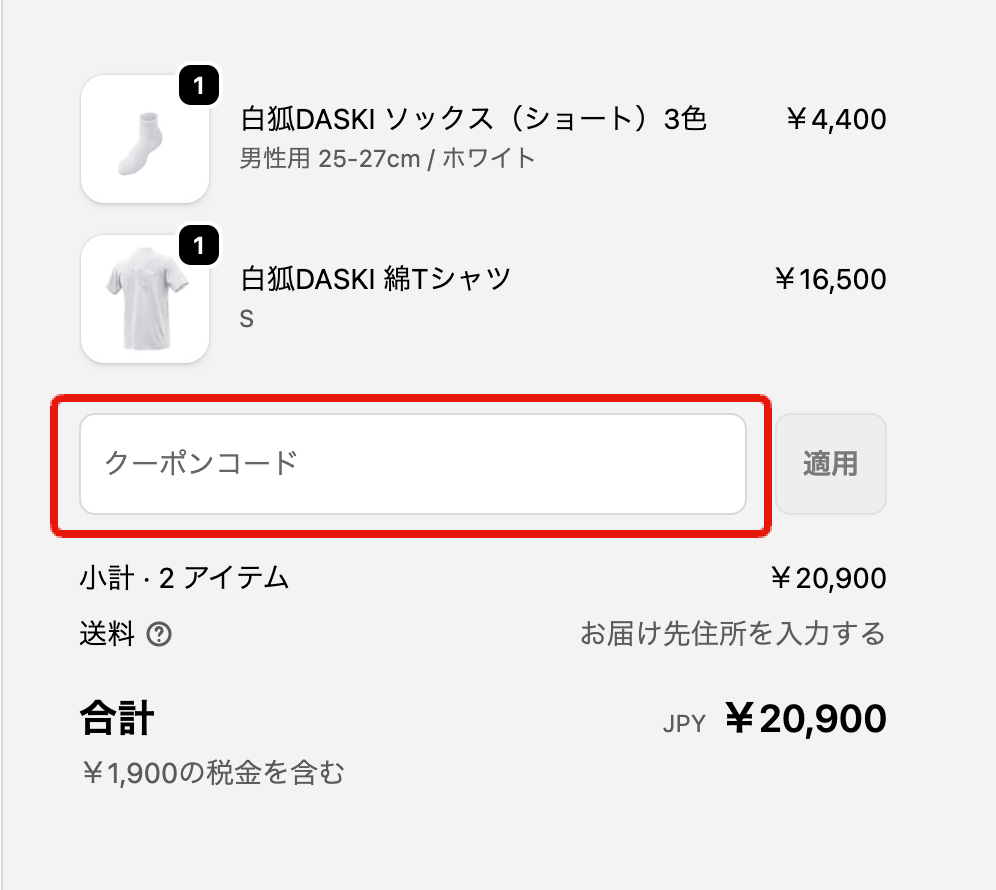Screen dimensions: 996x890
Task: Click the subtotal amount ¥20,900
Action: click(x=828, y=578)
